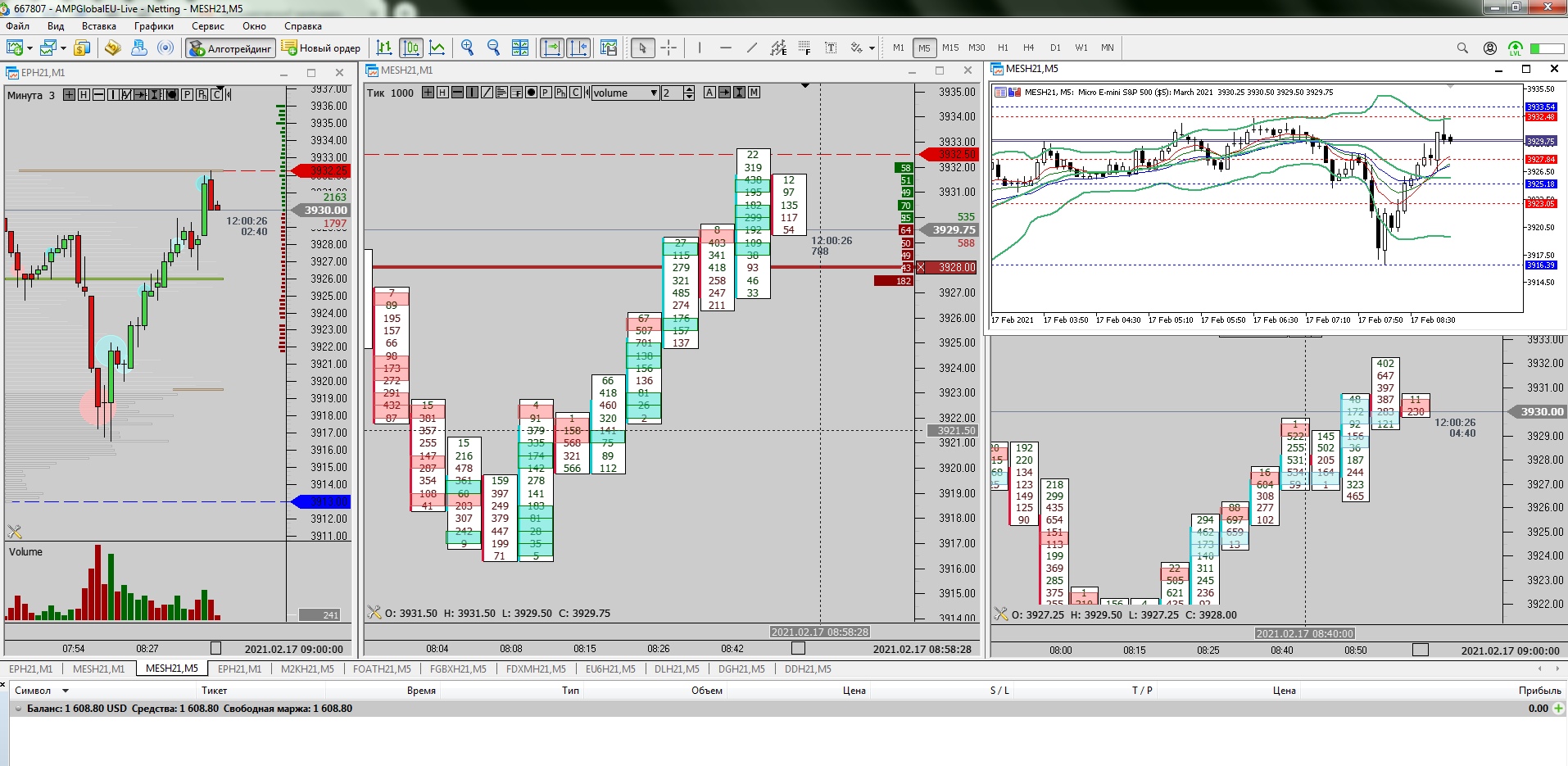Click the volume stepper arrows in MESH21,M1 toolbar
The width and height of the screenshot is (1568, 766).
[689, 93]
